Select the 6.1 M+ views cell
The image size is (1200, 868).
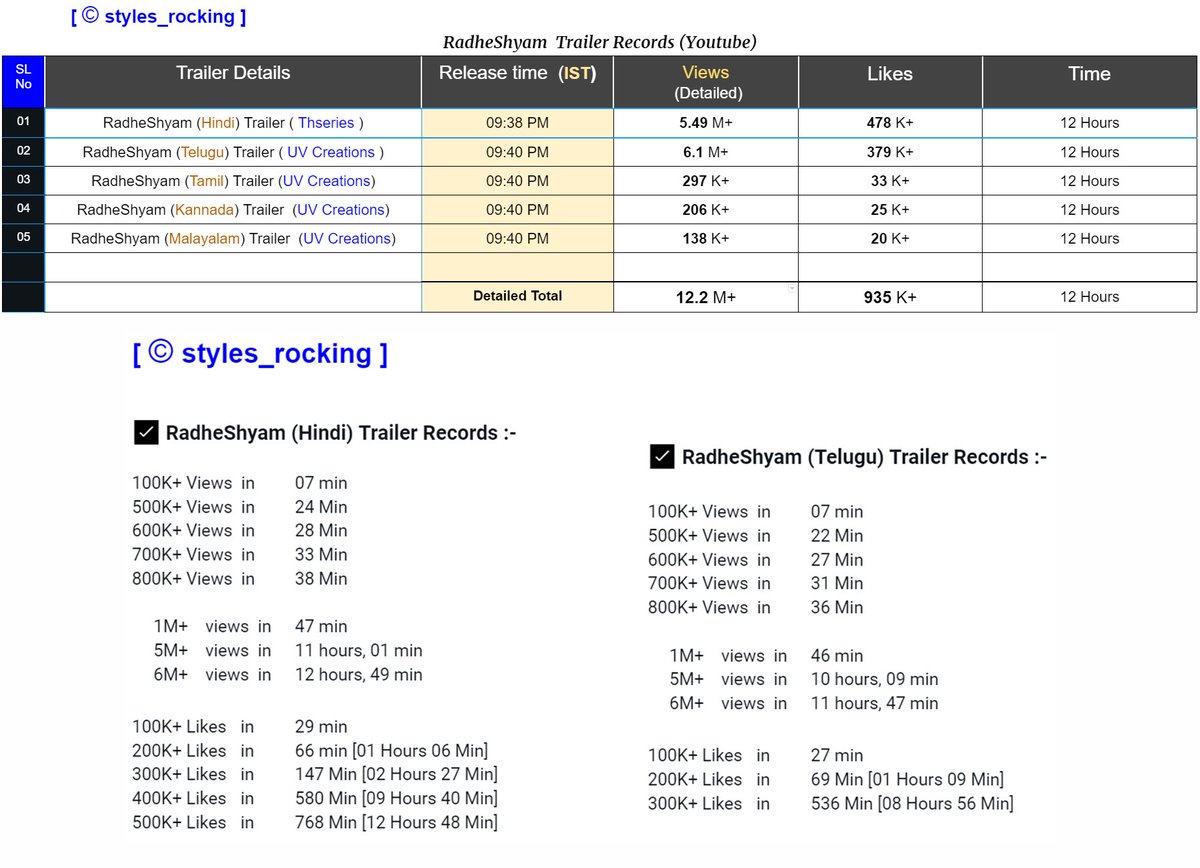click(706, 152)
